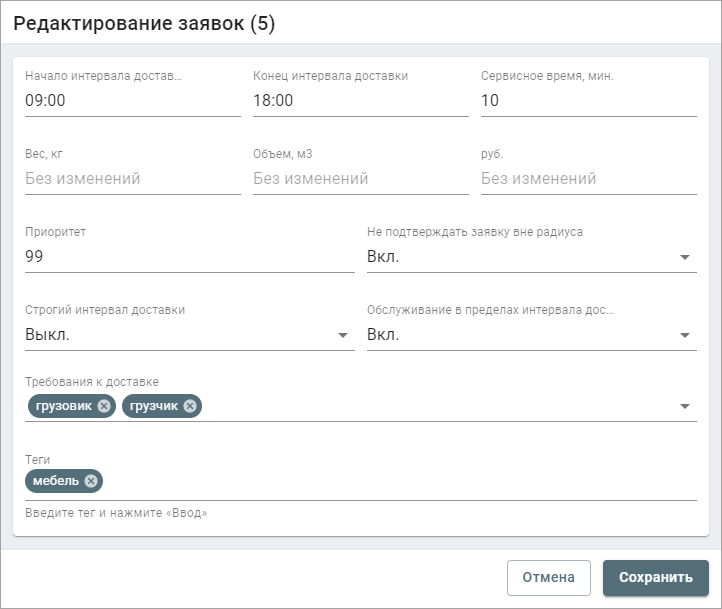Delete the мебель tag with its x icon
Viewport: 722px width, 609px height.
[x=91, y=481]
